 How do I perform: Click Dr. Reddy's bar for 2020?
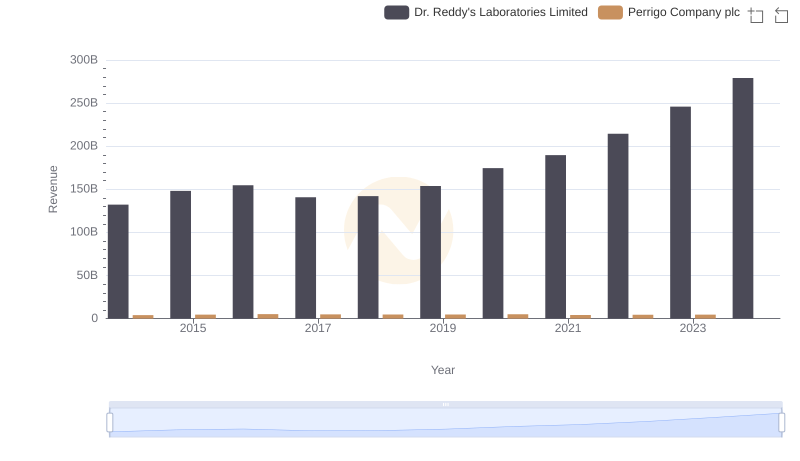[493, 243]
